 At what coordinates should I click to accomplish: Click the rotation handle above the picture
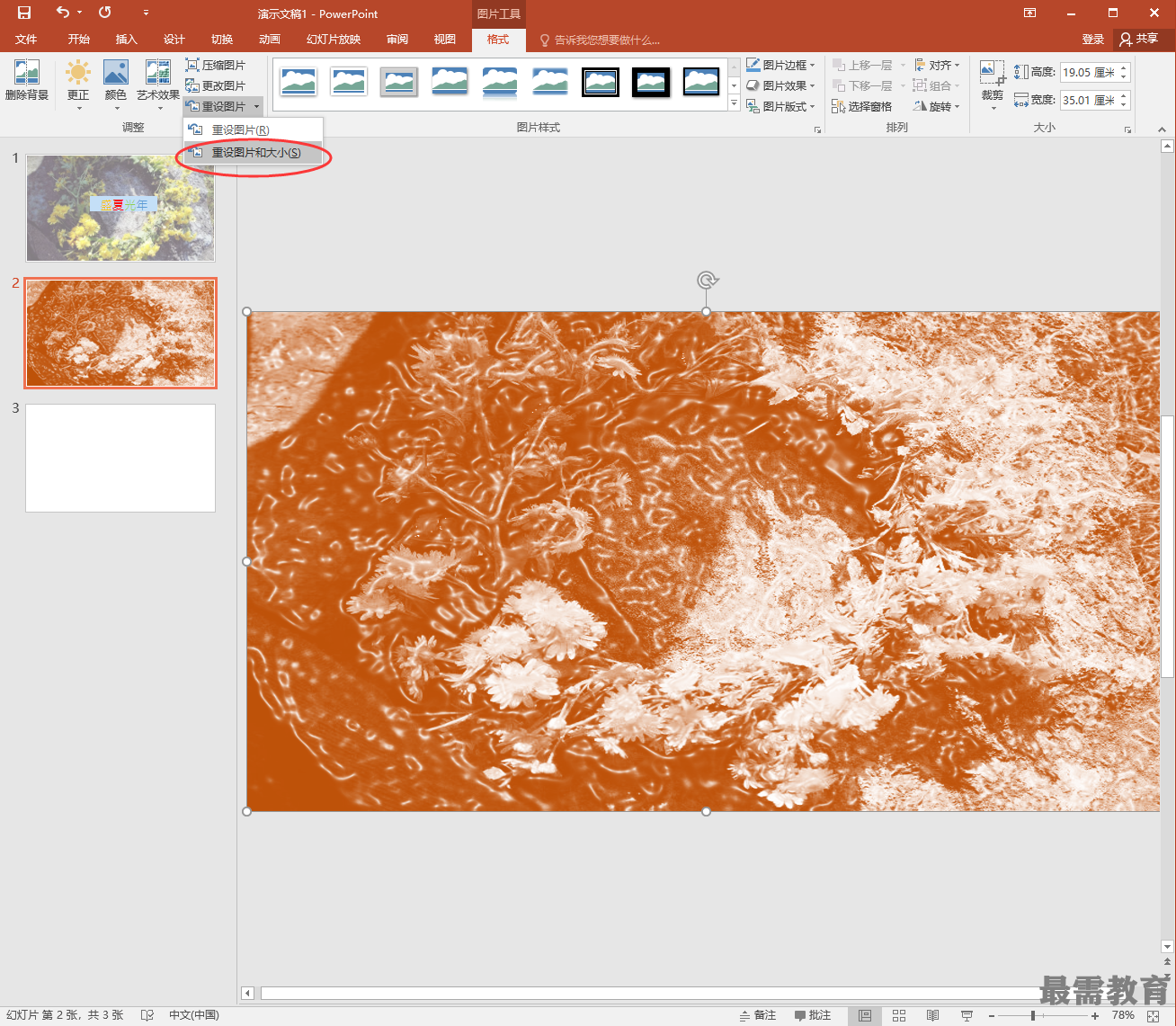(707, 281)
